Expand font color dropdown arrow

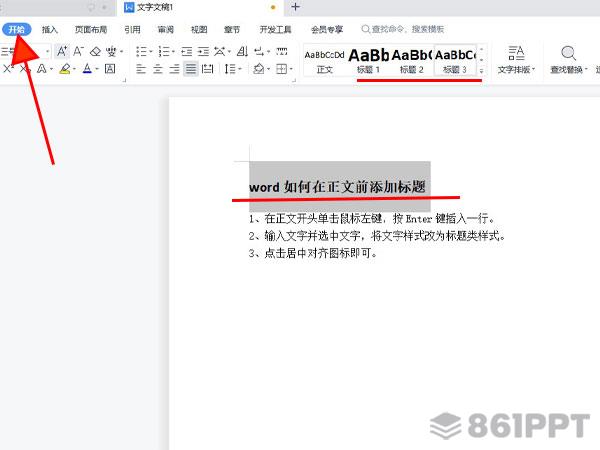tap(97, 69)
